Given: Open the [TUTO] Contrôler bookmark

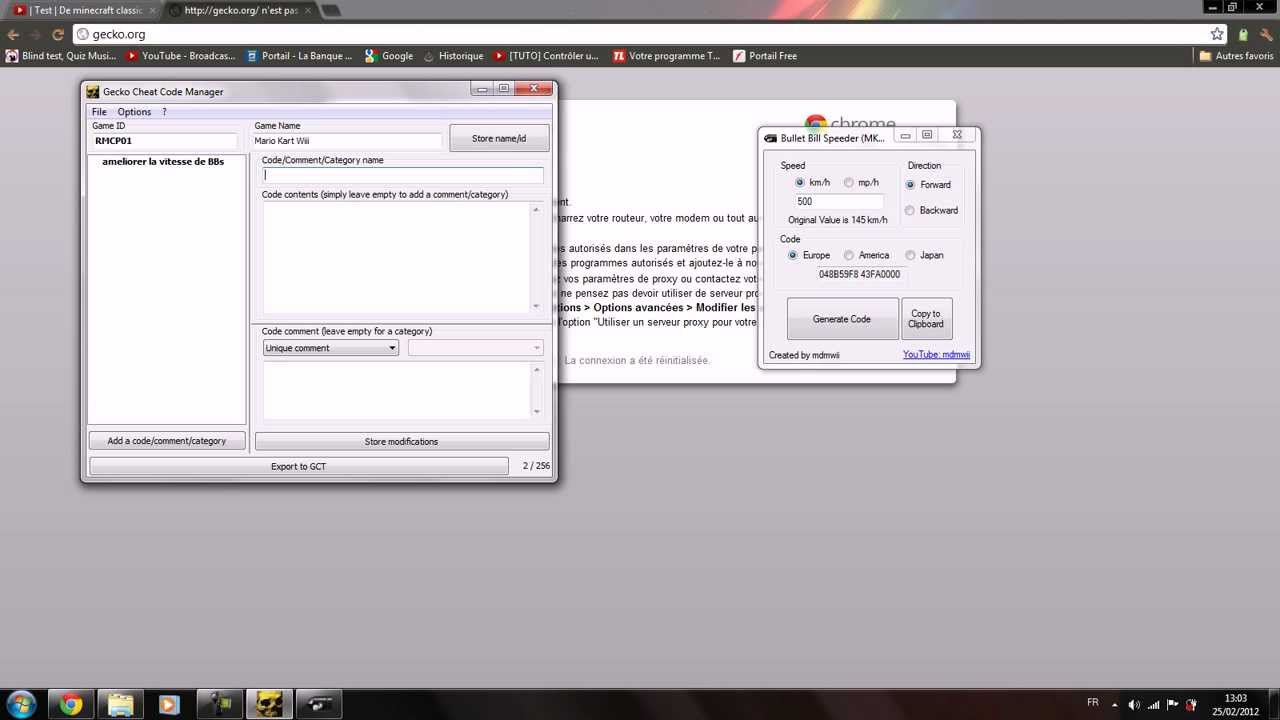Looking at the screenshot, I should (x=546, y=56).
